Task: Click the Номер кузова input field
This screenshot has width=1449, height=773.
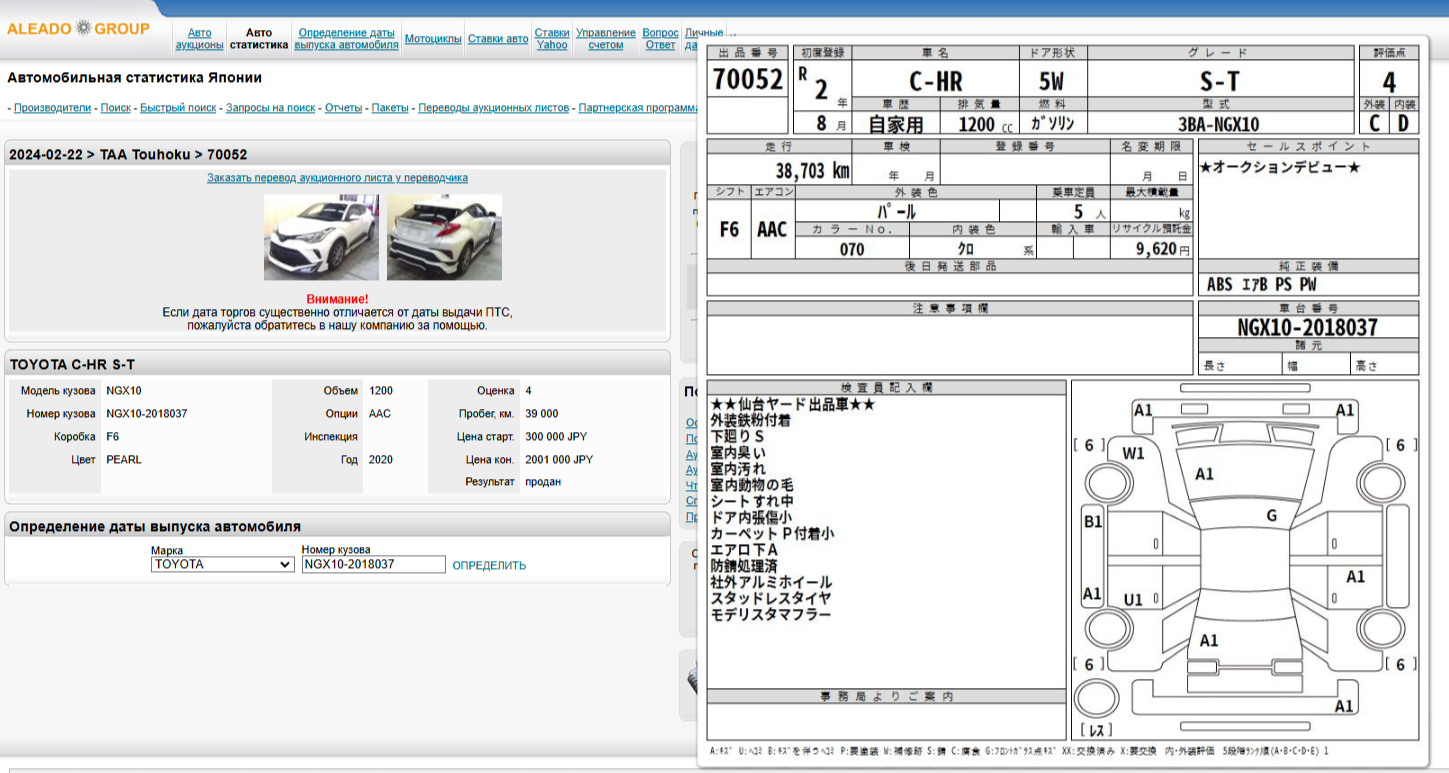Action: 373,564
